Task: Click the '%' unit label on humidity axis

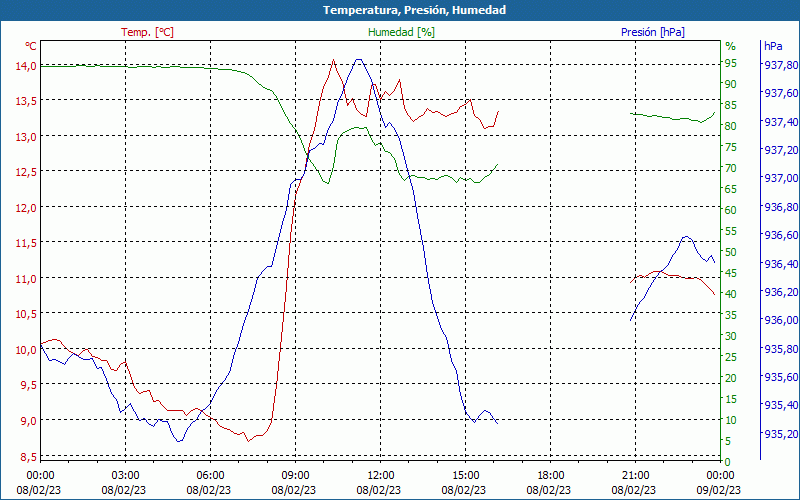Action: click(x=731, y=46)
